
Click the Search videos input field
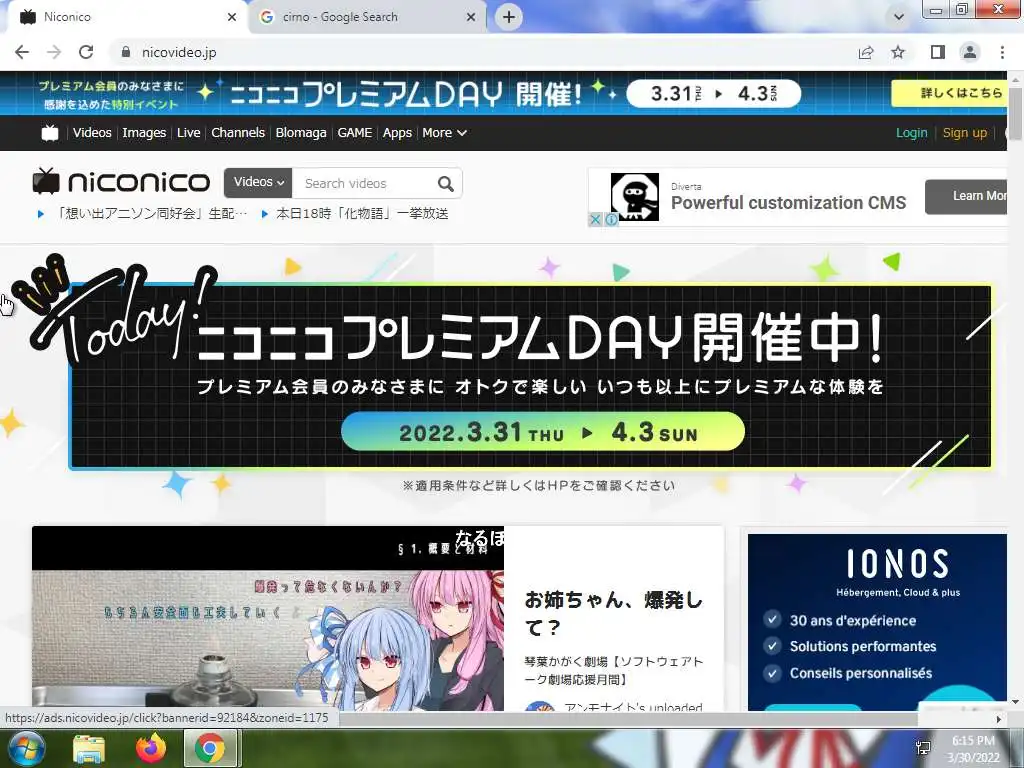tap(366, 184)
